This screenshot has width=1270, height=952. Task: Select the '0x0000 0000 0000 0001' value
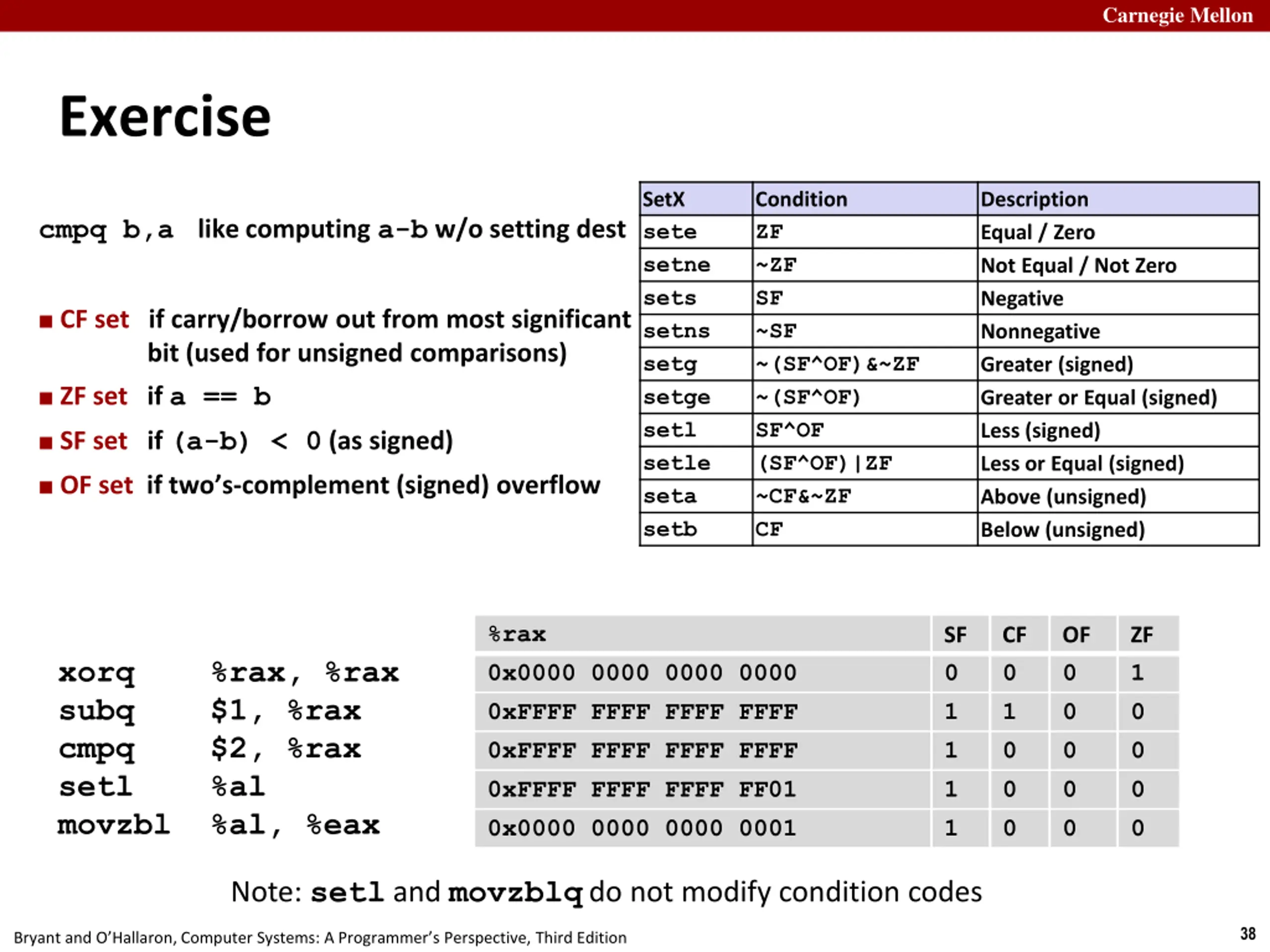(642, 828)
